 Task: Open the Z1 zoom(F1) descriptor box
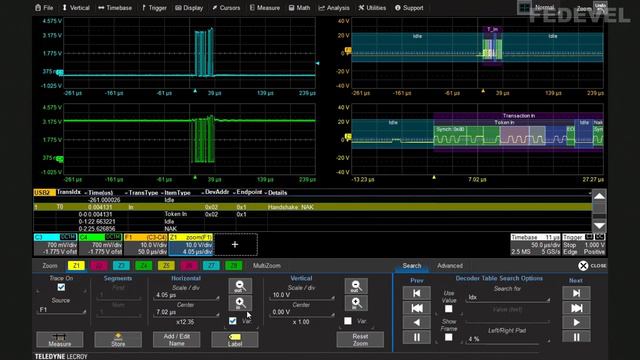point(191,244)
